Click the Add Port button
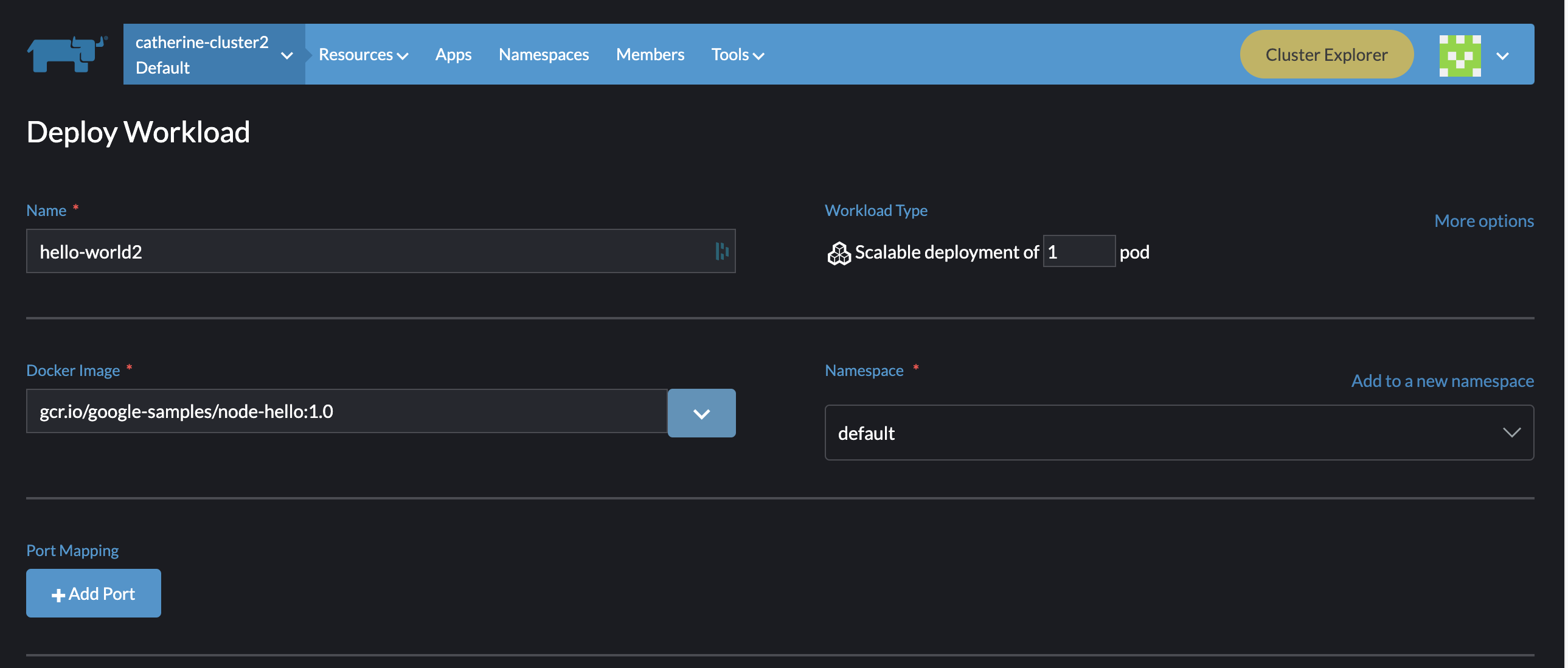 point(93,593)
